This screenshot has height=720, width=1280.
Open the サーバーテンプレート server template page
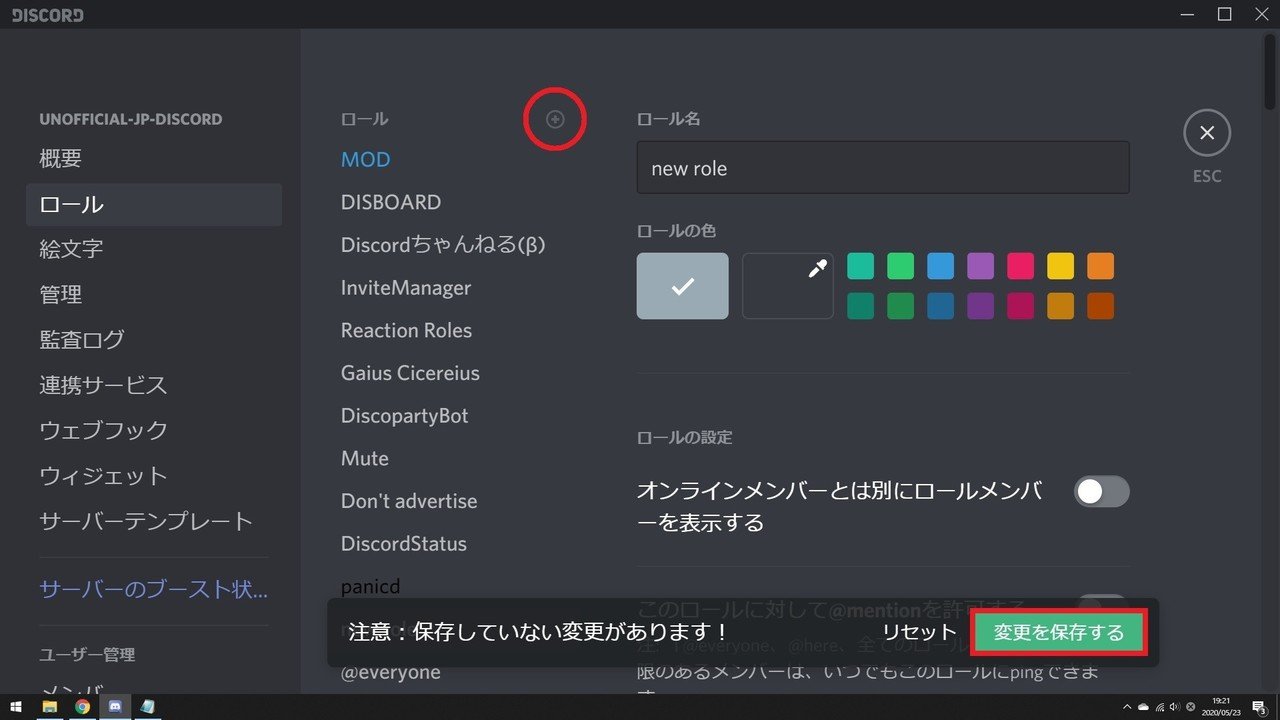tap(155, 521)
